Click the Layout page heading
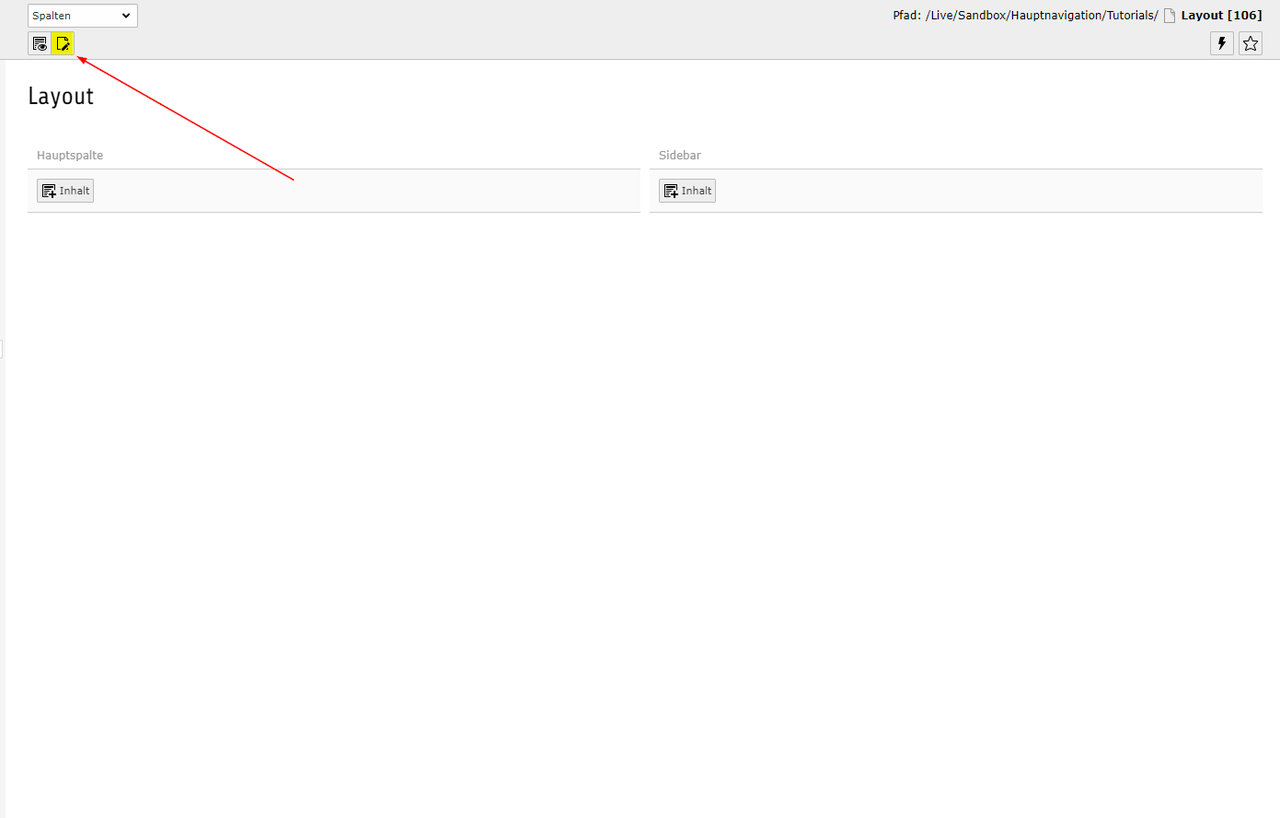This screenshot has width=1280, height=818. [x=61, y=96]
